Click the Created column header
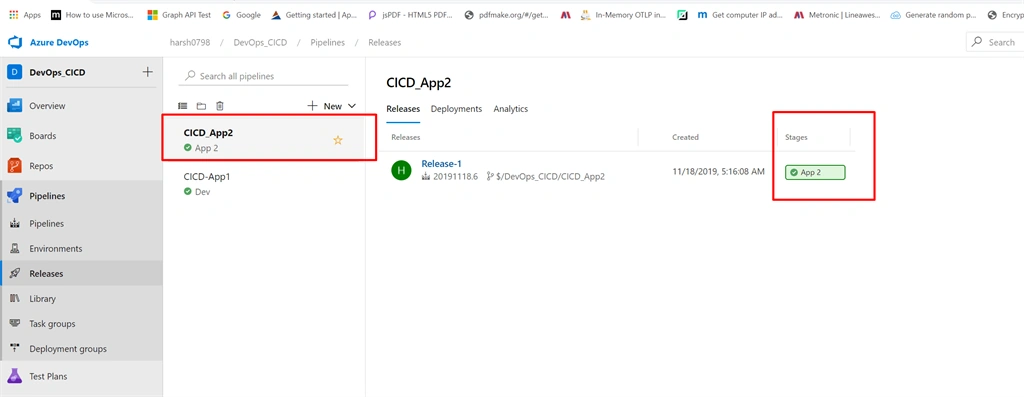The image size is (1024, 397). 685,137
